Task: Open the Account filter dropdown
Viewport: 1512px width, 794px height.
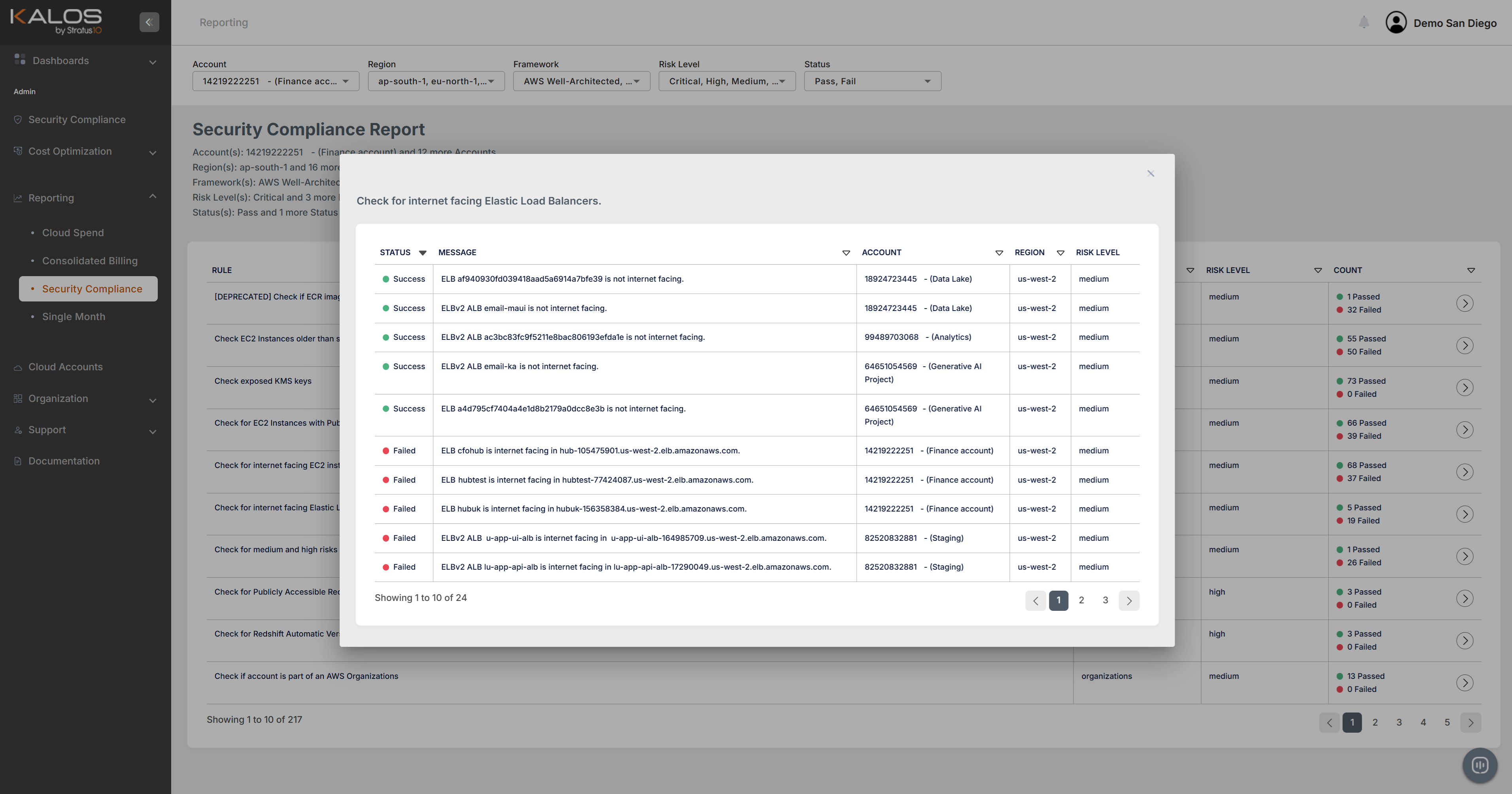Action: (275, 81)
